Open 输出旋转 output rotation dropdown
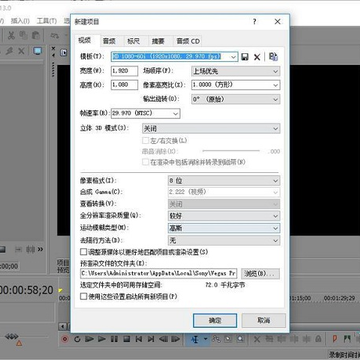Screen dimensions: 360x360 pyautogui.click(x=236, y=99)
